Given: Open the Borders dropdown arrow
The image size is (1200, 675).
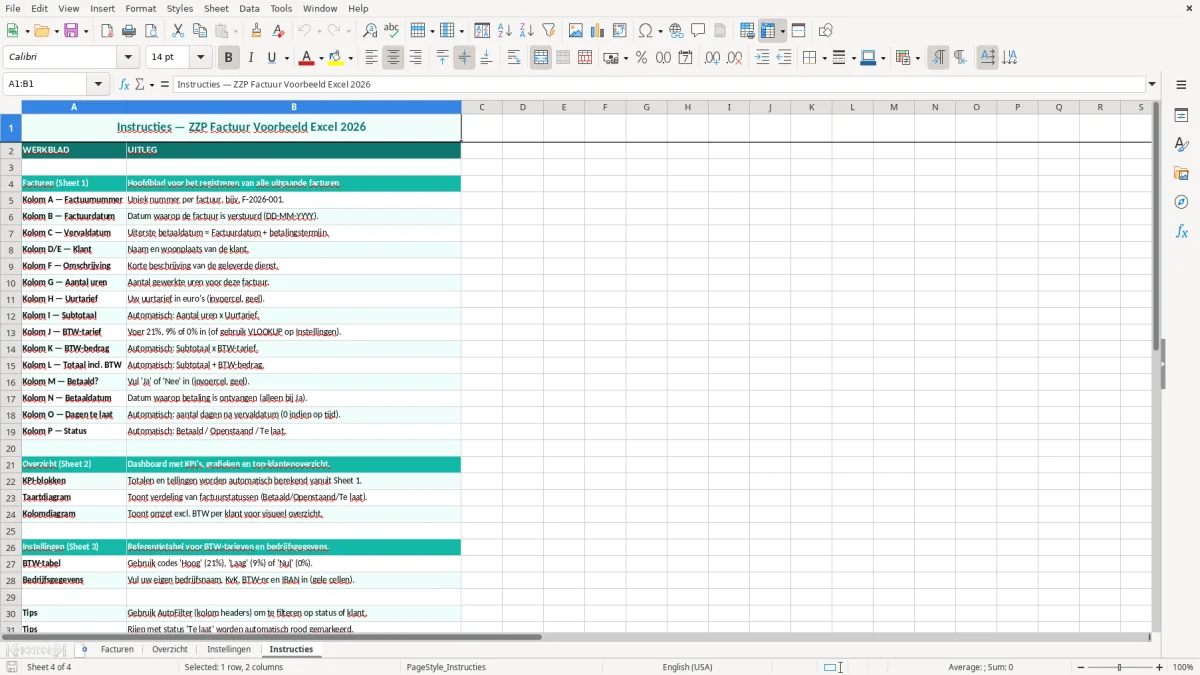Looking at the screenshot, I should point(824,58).
